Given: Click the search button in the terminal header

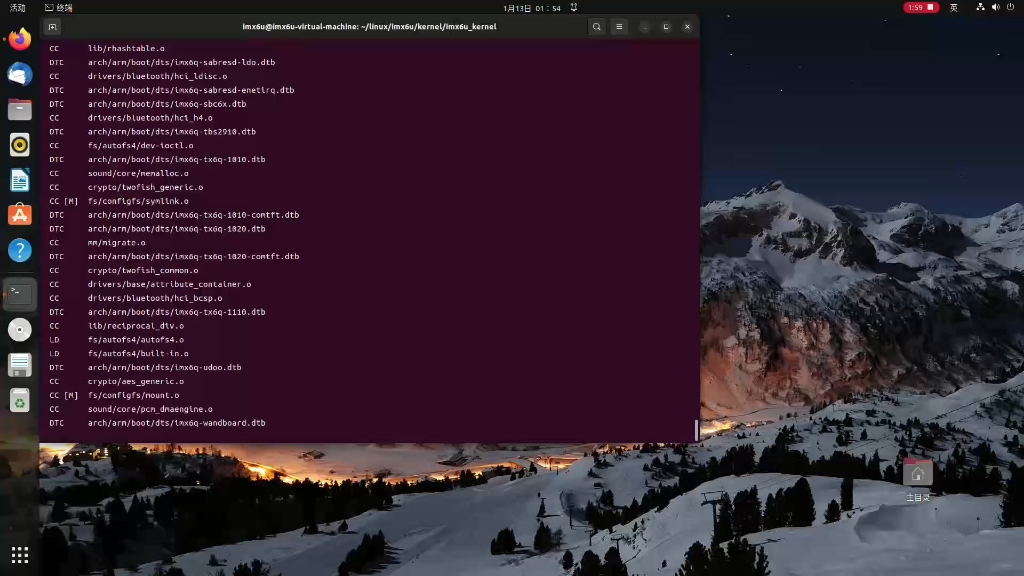Looking at the screenshot, I should click(x=597, y=27).
